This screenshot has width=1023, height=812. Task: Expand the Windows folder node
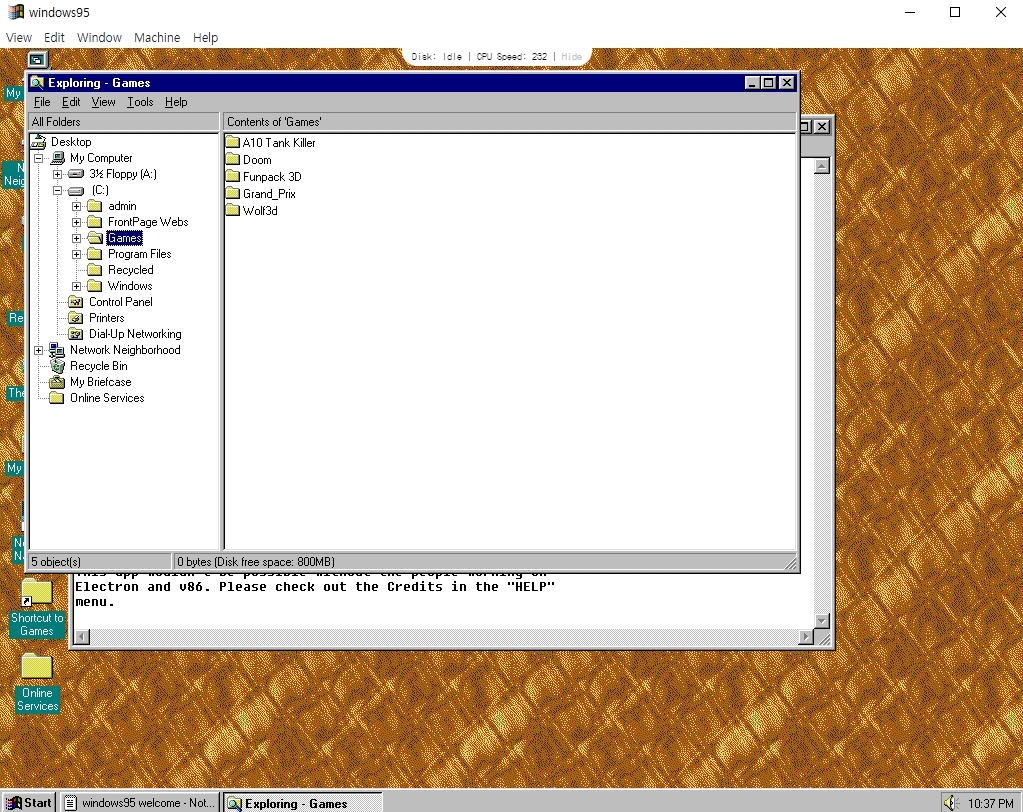(78, 285)
